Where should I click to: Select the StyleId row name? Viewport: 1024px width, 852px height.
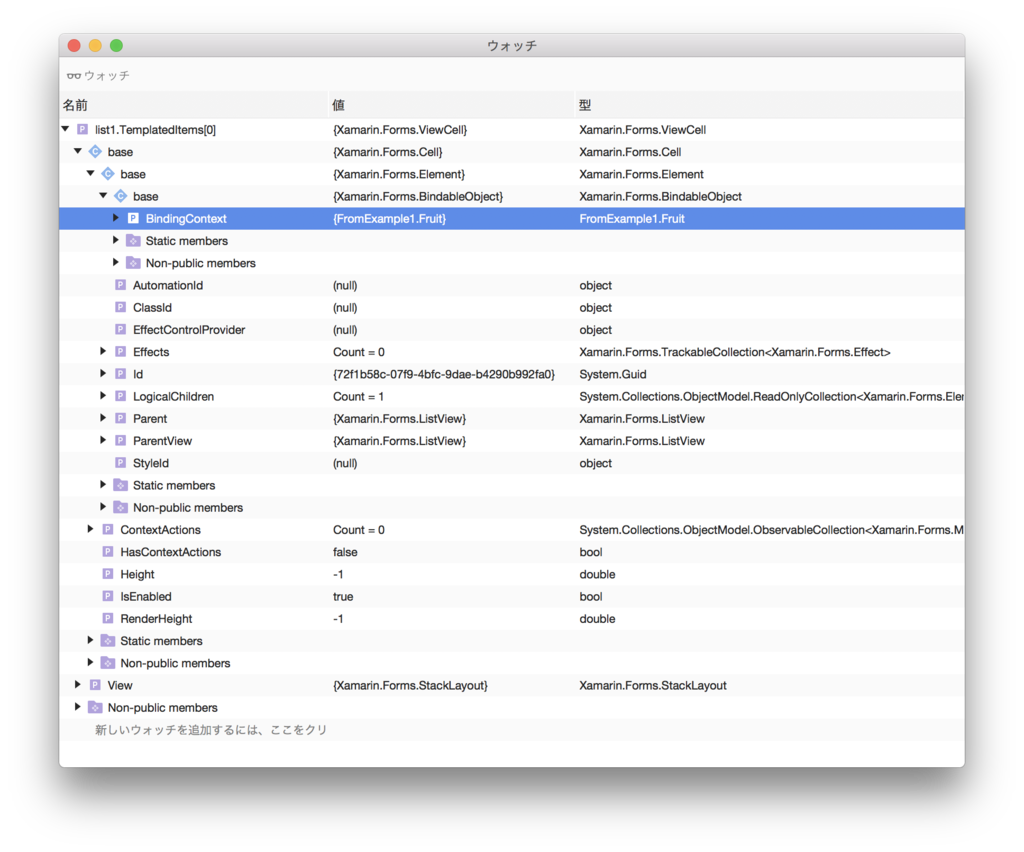[151, 463]
